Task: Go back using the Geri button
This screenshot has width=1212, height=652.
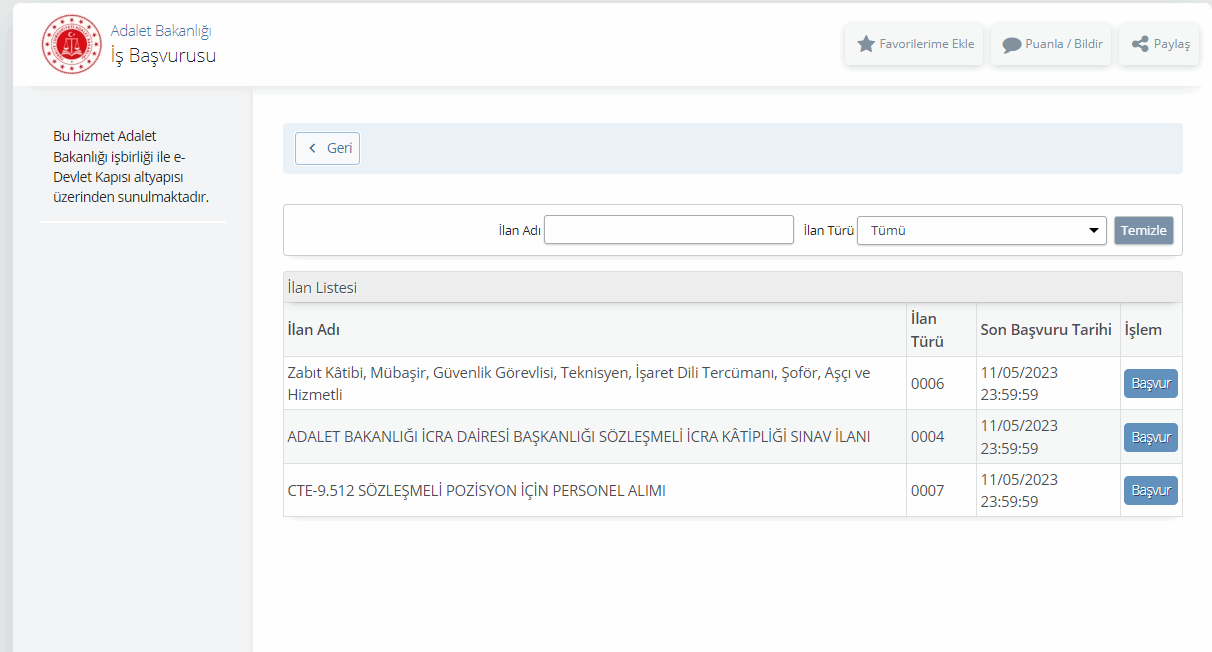Action: 328,148
